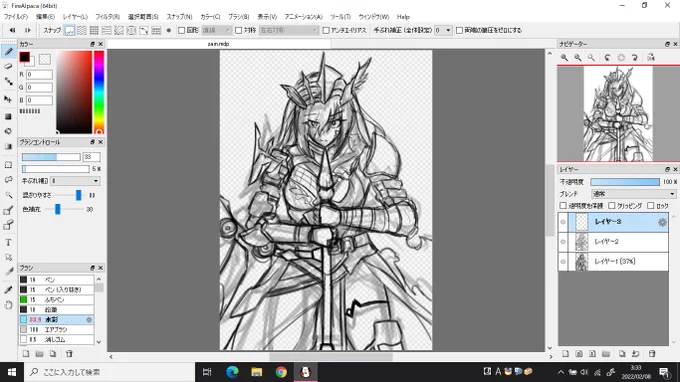
Task: Delete selected brush with trash icon
Action: click(x=69, y=354)
